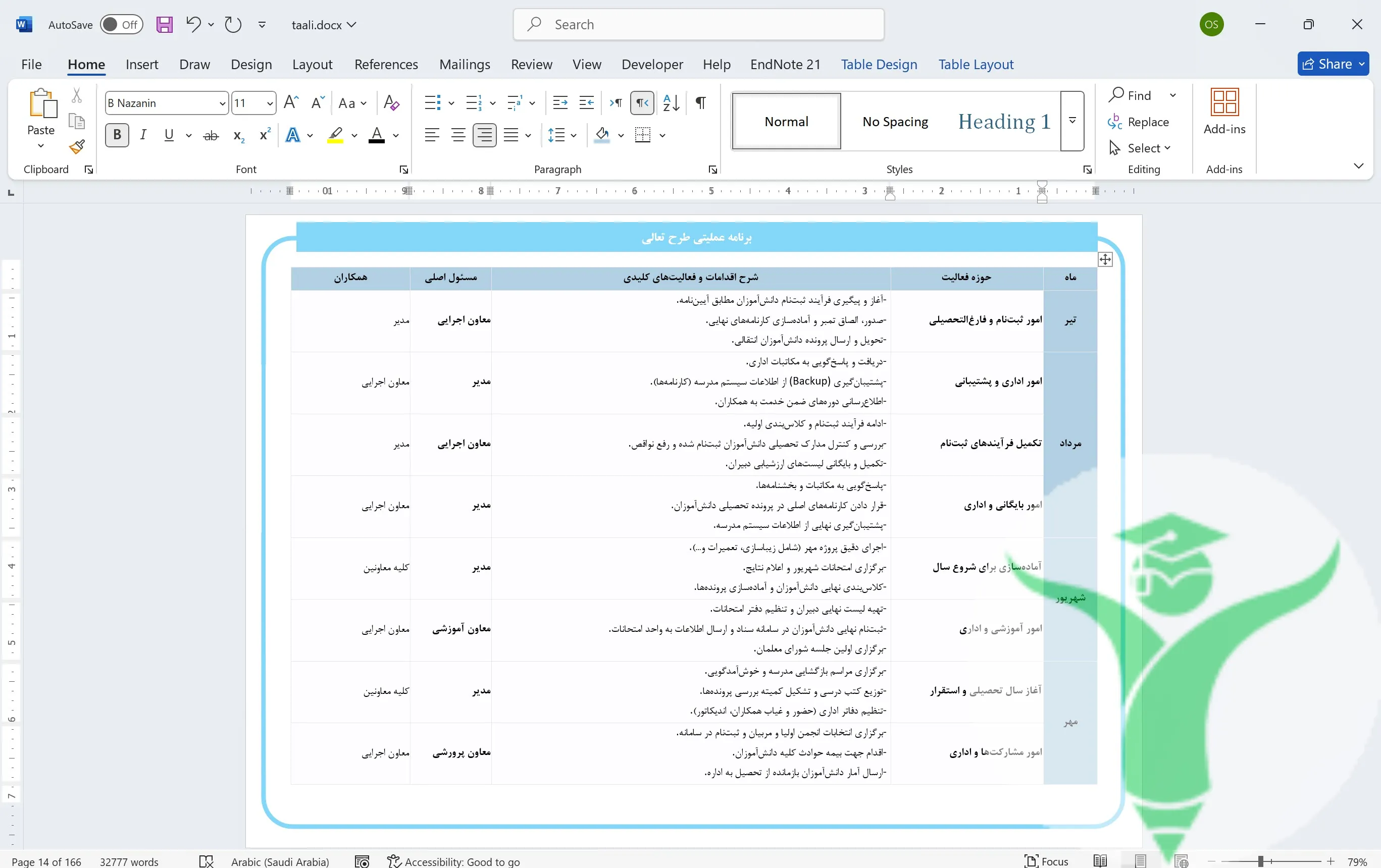Toggle Show/Hide paragraph marks
The width and height of the screenshot is (1381, 868).
click(700, 103)
